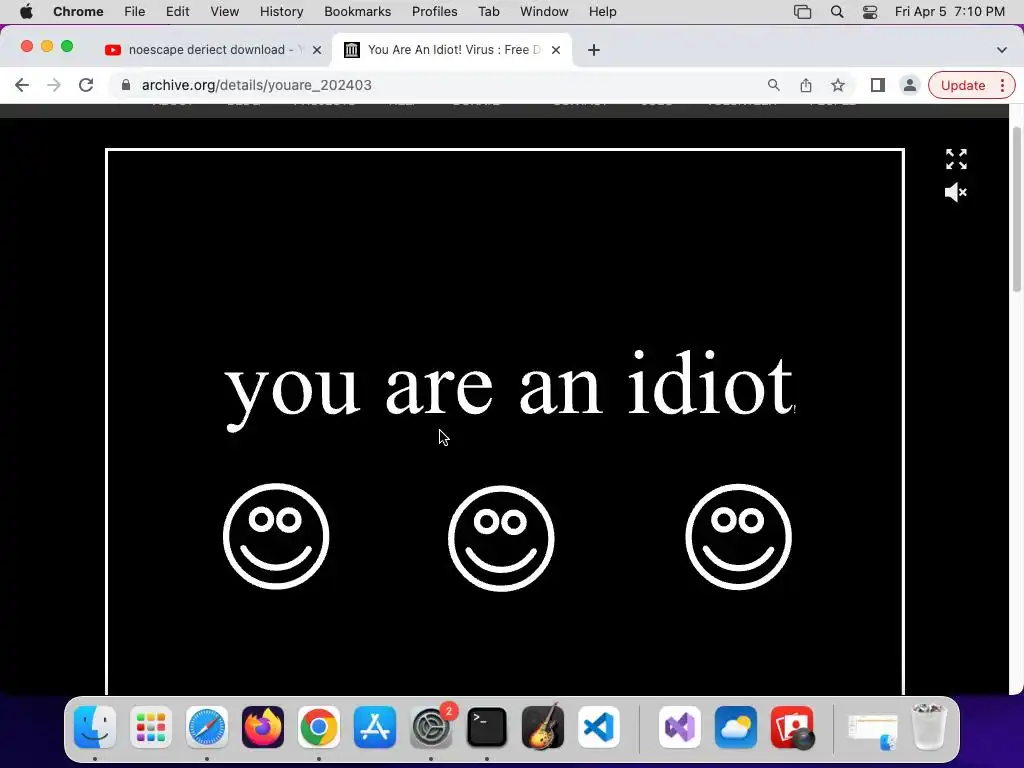
Task: Click the middle smiley face
Action: coord(501,538)
